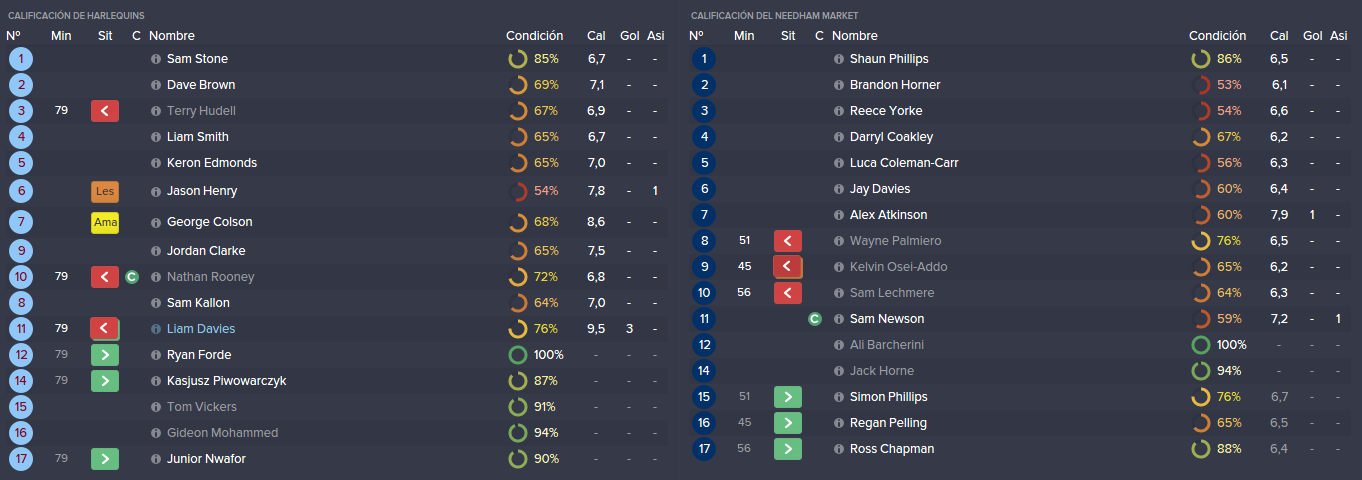Viewport: 1362px width, 480px height.
Task: Click the red substitution arrow for Kelvin Osei-Addo
Action: tap(788, 267)
